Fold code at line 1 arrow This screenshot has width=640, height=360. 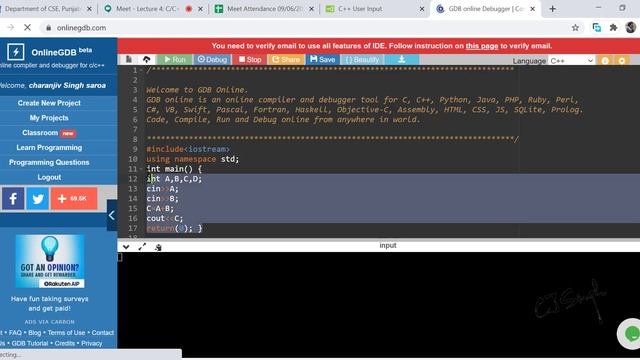(x=141, y=70)
